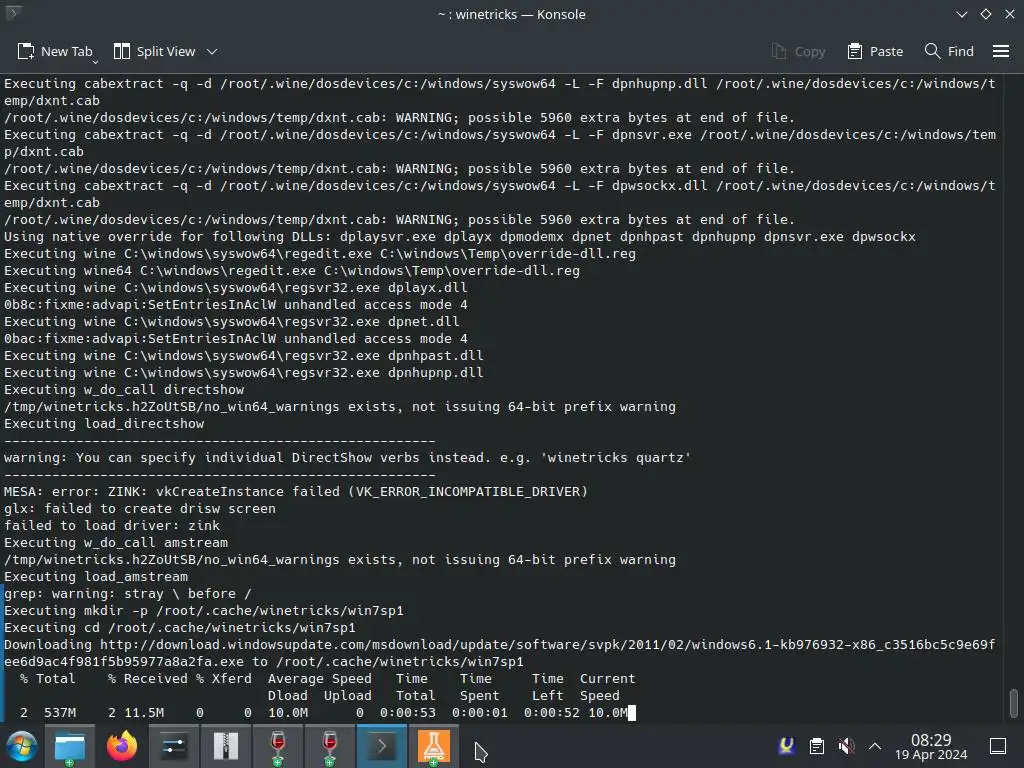Click the windowsupdate.com download URL
This screenshot has width=1024, height=768.
coord(500,653)
